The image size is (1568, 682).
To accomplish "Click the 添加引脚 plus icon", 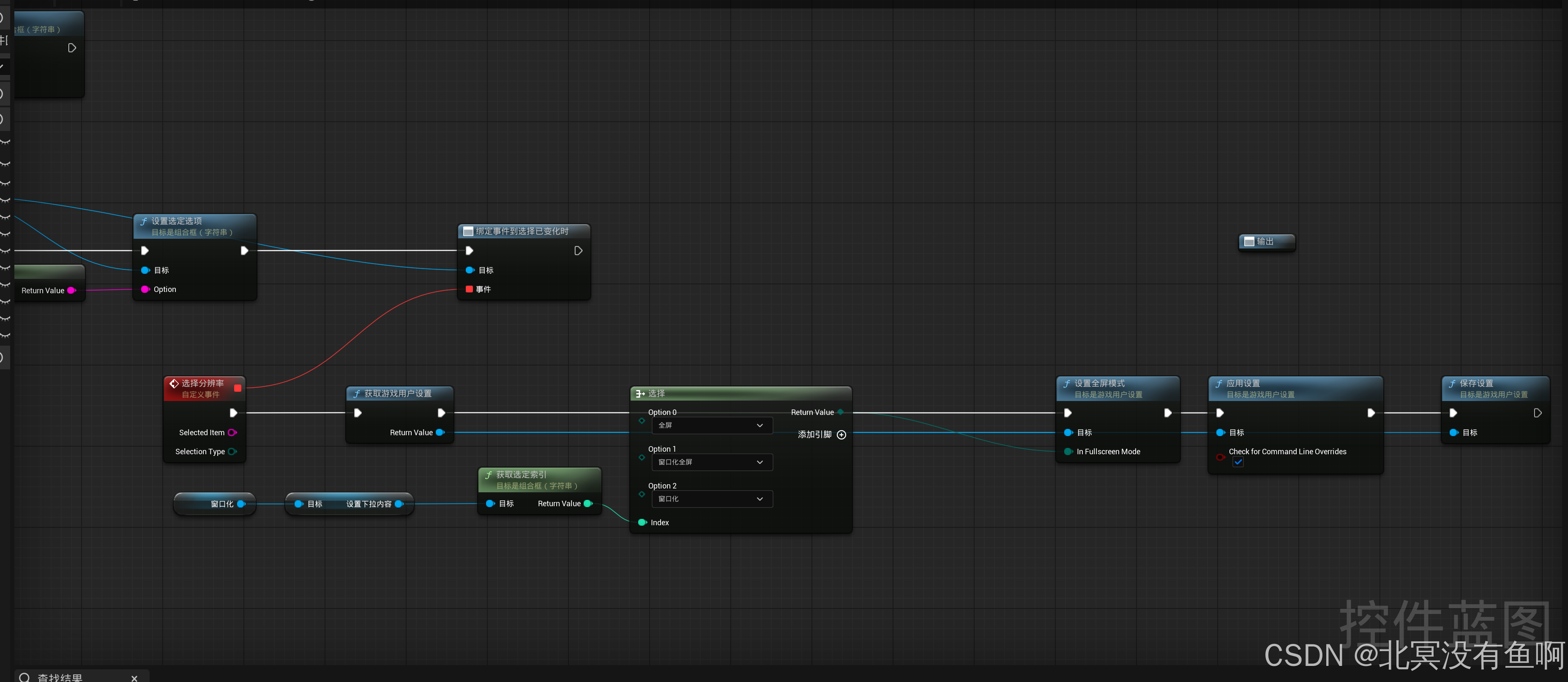I will (841, 434).
